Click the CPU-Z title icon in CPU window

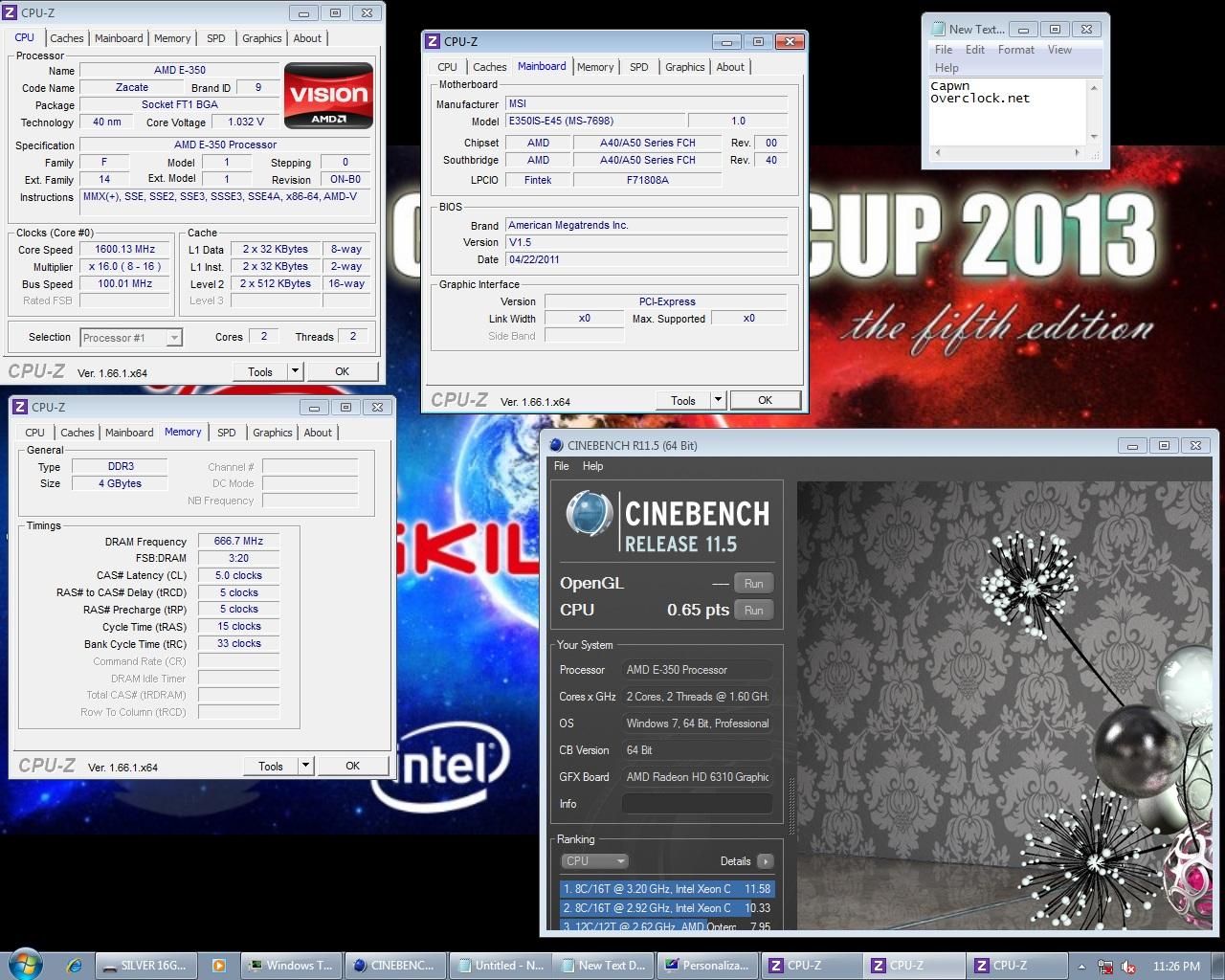[x=11, y=12]
